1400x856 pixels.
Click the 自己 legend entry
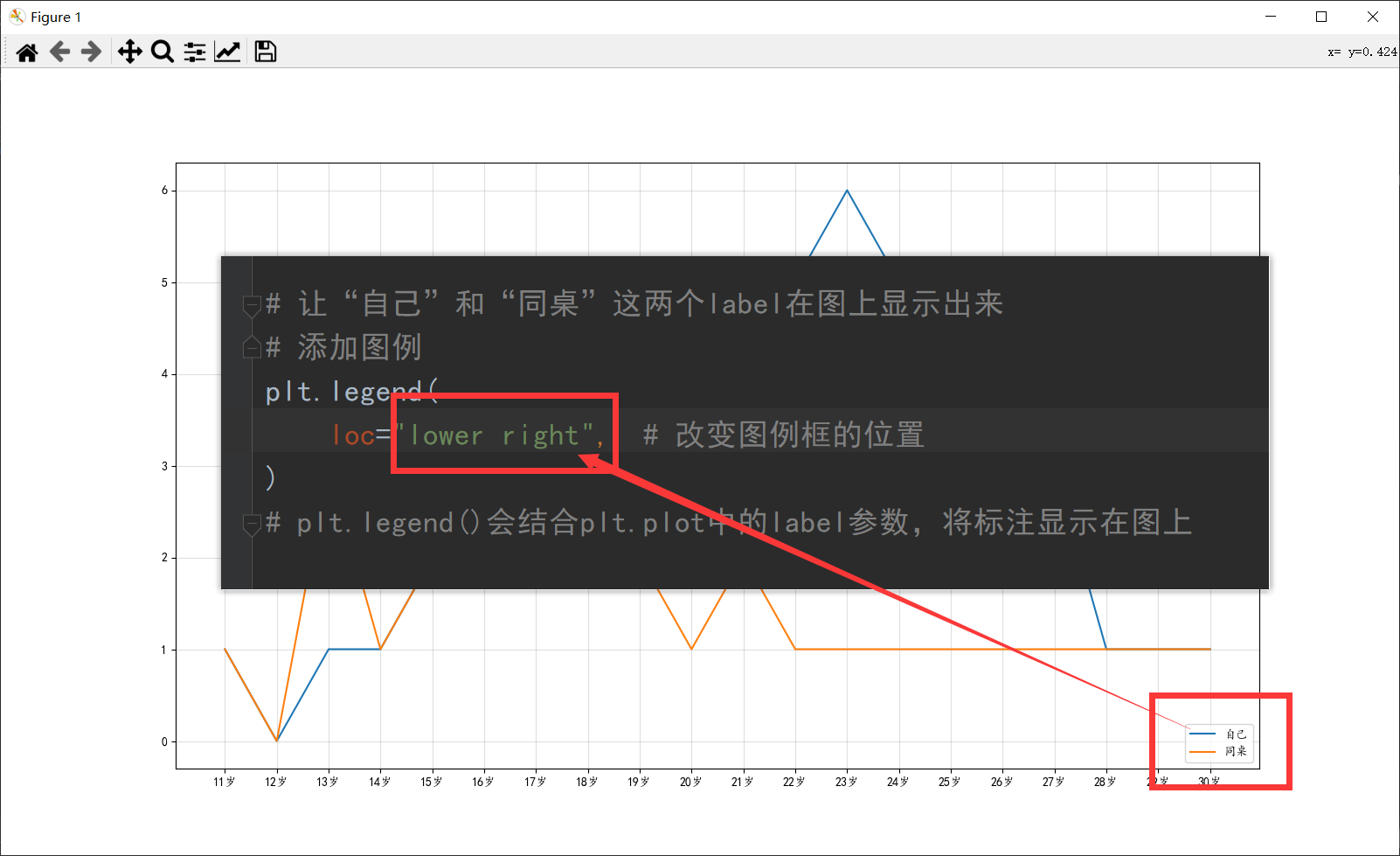1236,734
